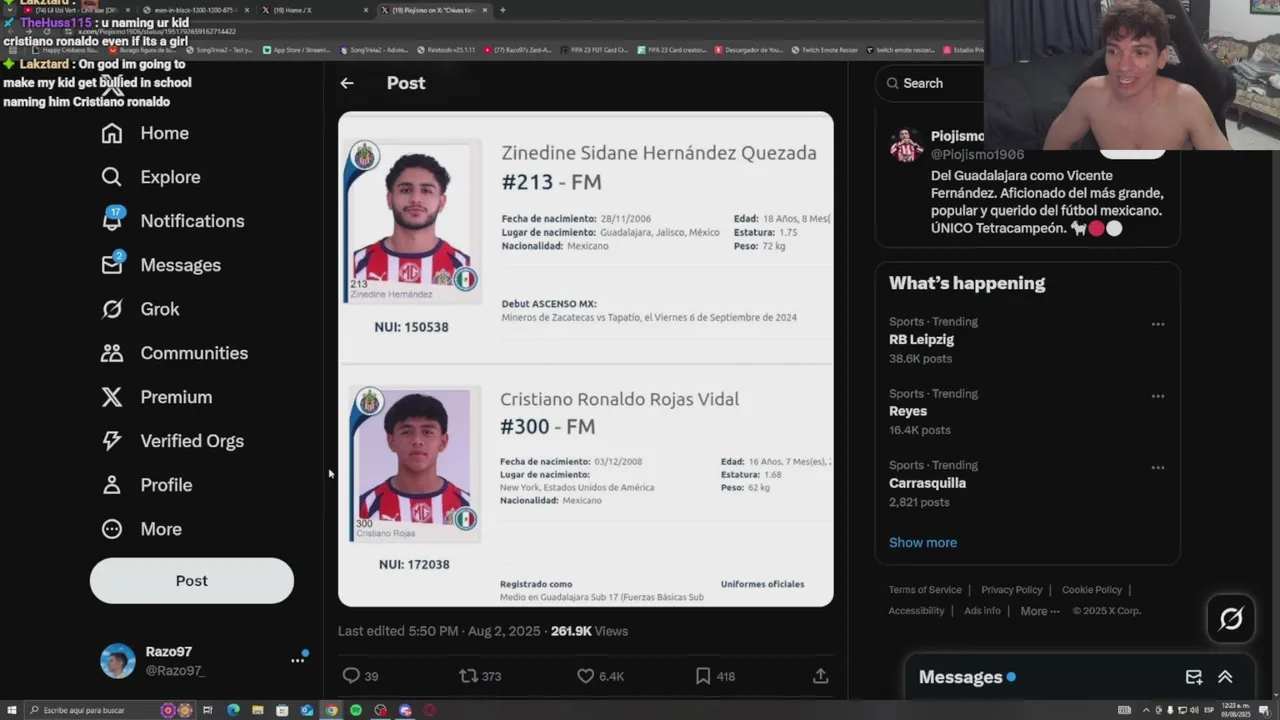1280x720 pixels.
Task: Open the Ads info footer link
Action: [x=982, y=611]
